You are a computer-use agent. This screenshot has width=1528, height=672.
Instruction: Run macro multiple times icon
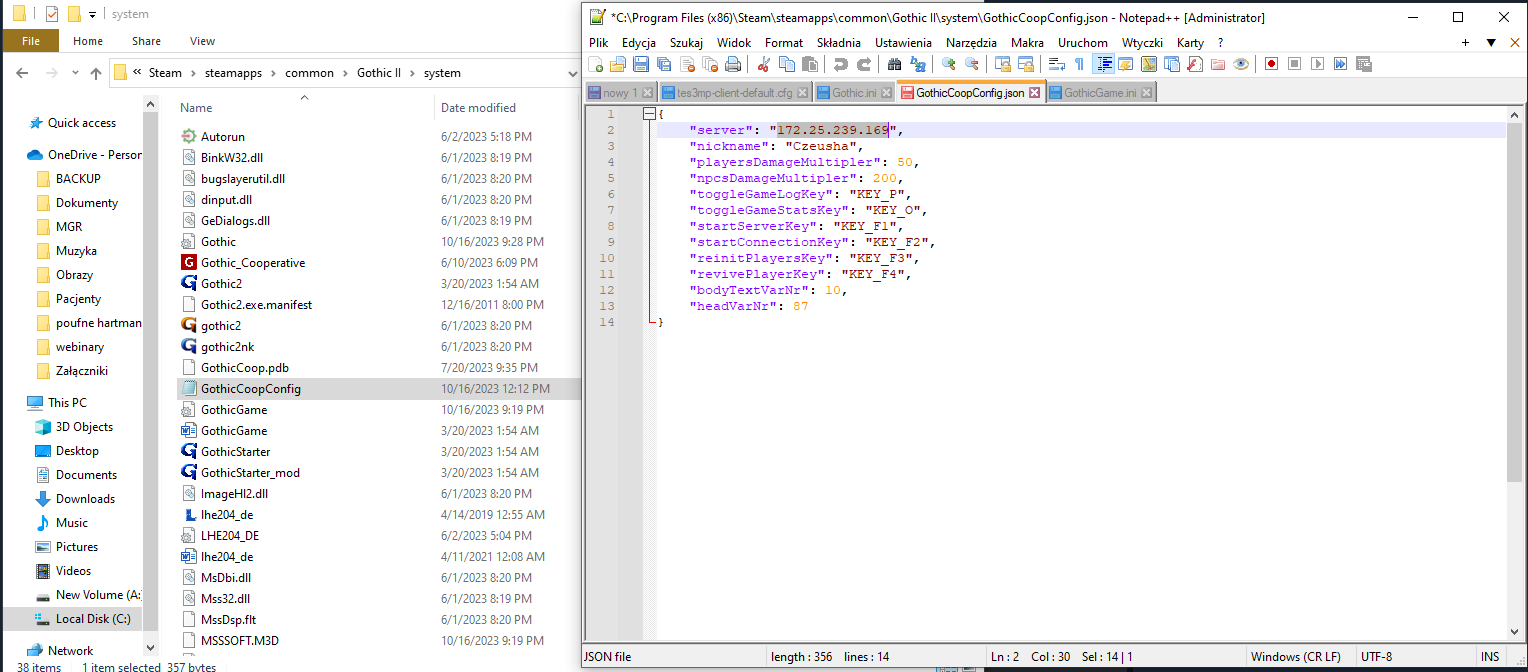pyautogui.click(x=1340, y=64)
